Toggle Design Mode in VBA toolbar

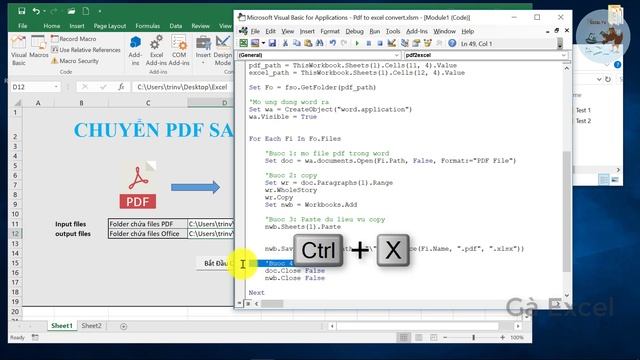(392, 43)
